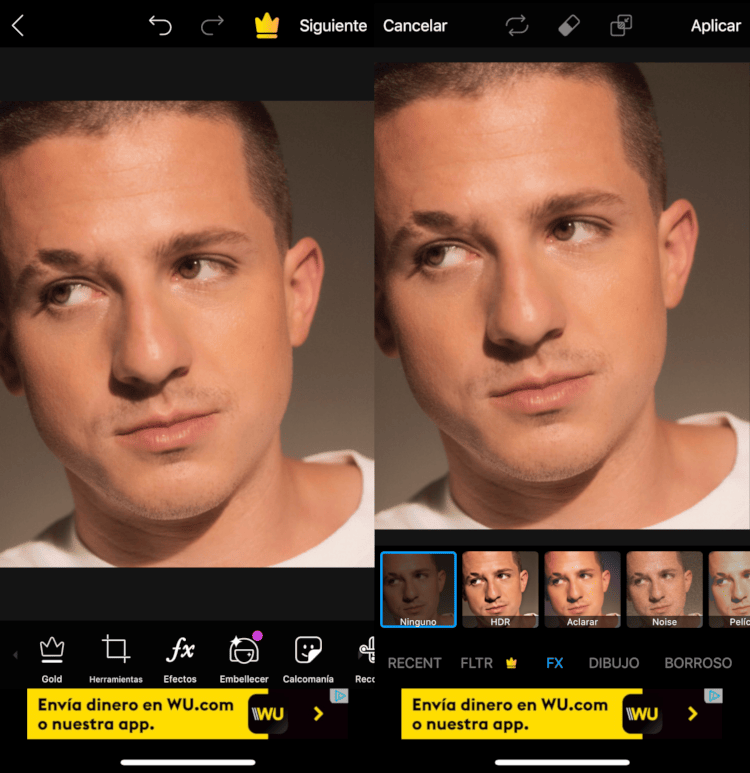Open the Efectos fx tool
The image size is (750, 773).
click(180, 658)
